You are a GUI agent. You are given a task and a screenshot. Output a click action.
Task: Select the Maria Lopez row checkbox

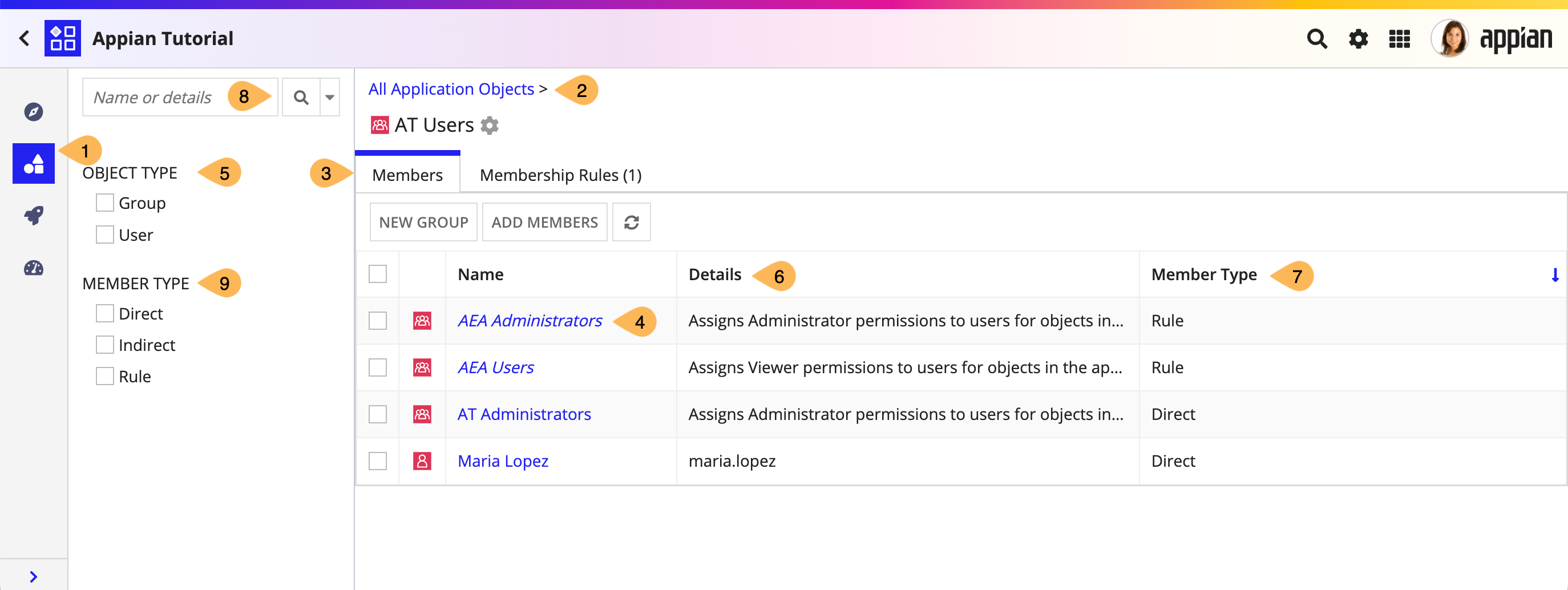click(377, 461)
